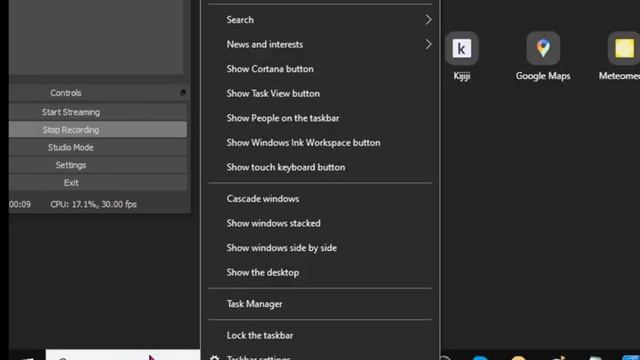
Task: Open the Kijiji desktop shortcut
Action: pos(462,49)
